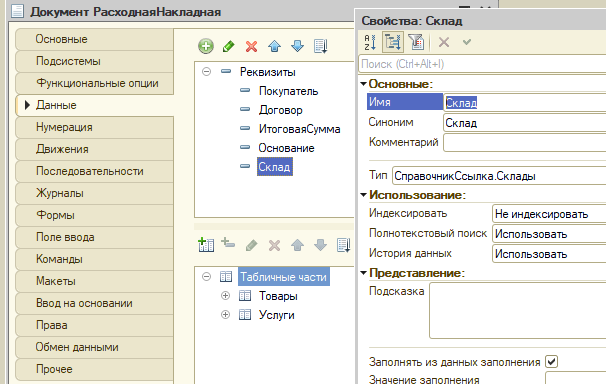This screenshot has height=384, width=606.
Task: Select the ИтоговаяСумма attribute
Action: point(300,129)
